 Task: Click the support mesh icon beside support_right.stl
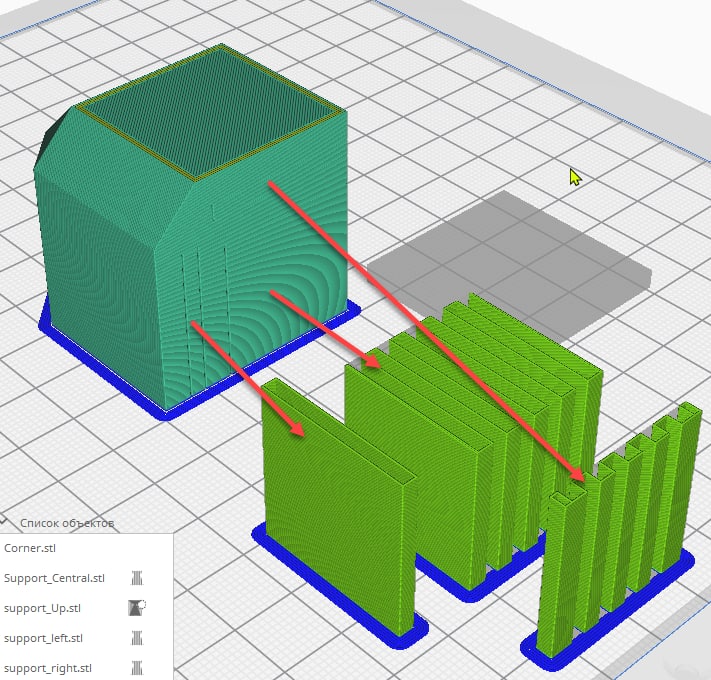click(136, 668)
